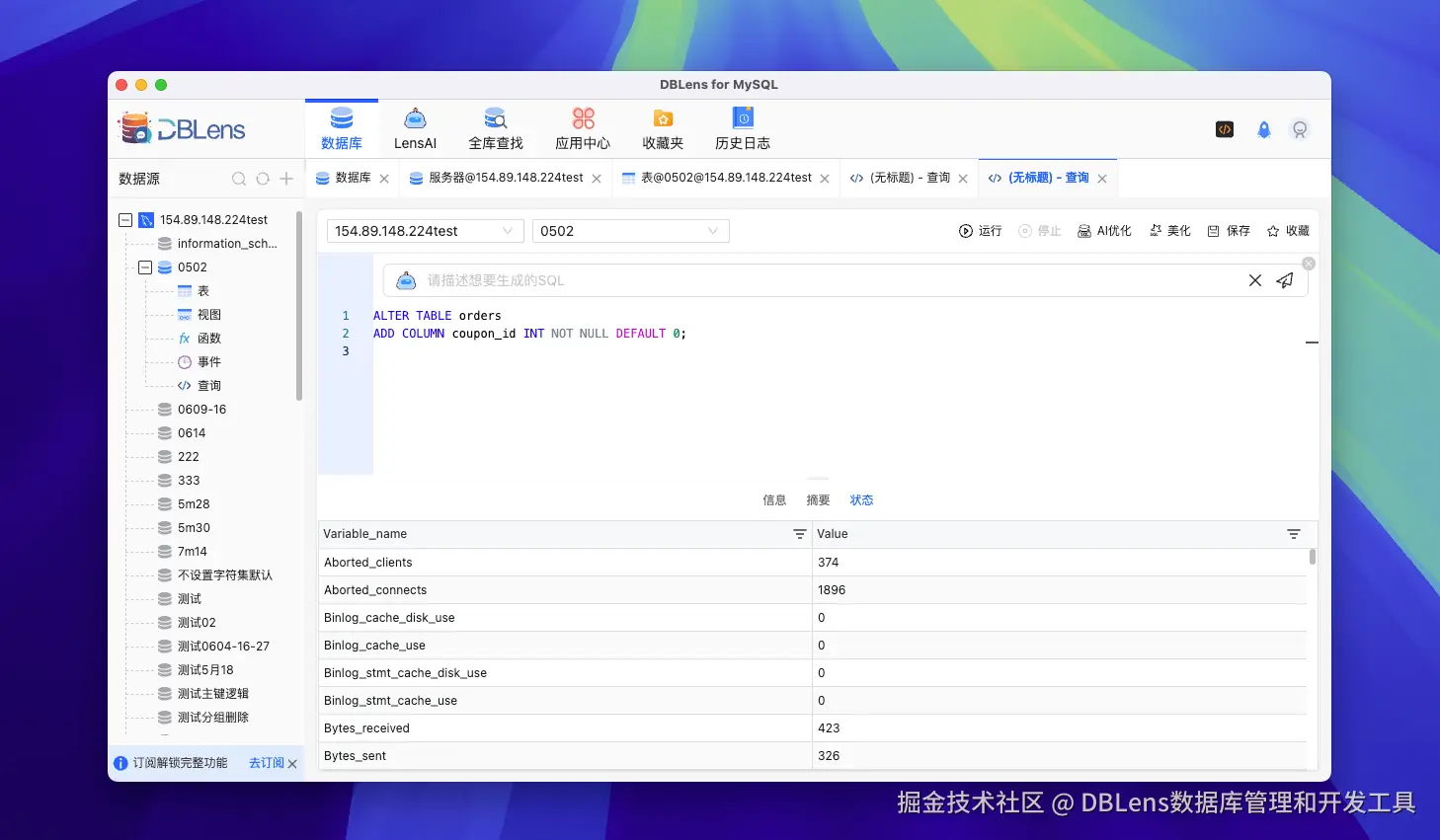Click the Binlog_stmt_cache_use cell
The height and width of the screenshot is (840, 1440).
pos(565,701)
